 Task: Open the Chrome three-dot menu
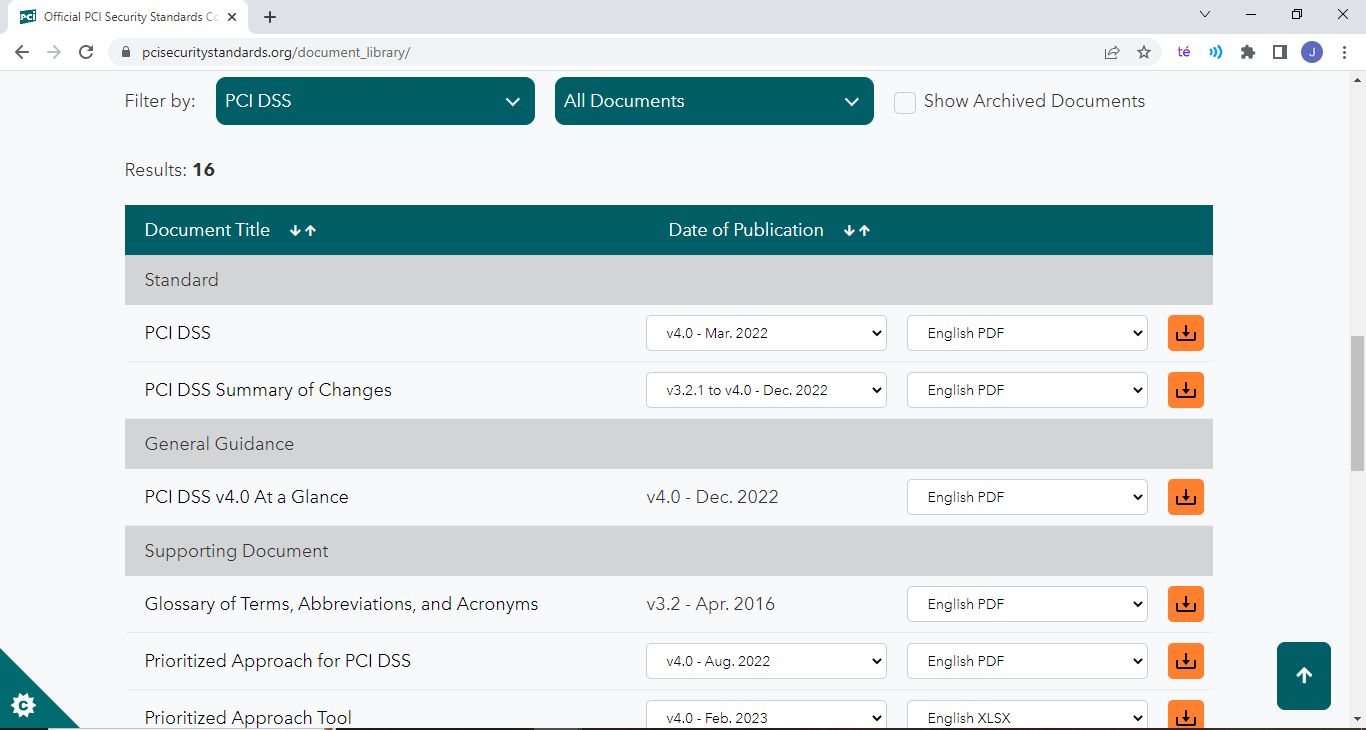(1344, 52)
